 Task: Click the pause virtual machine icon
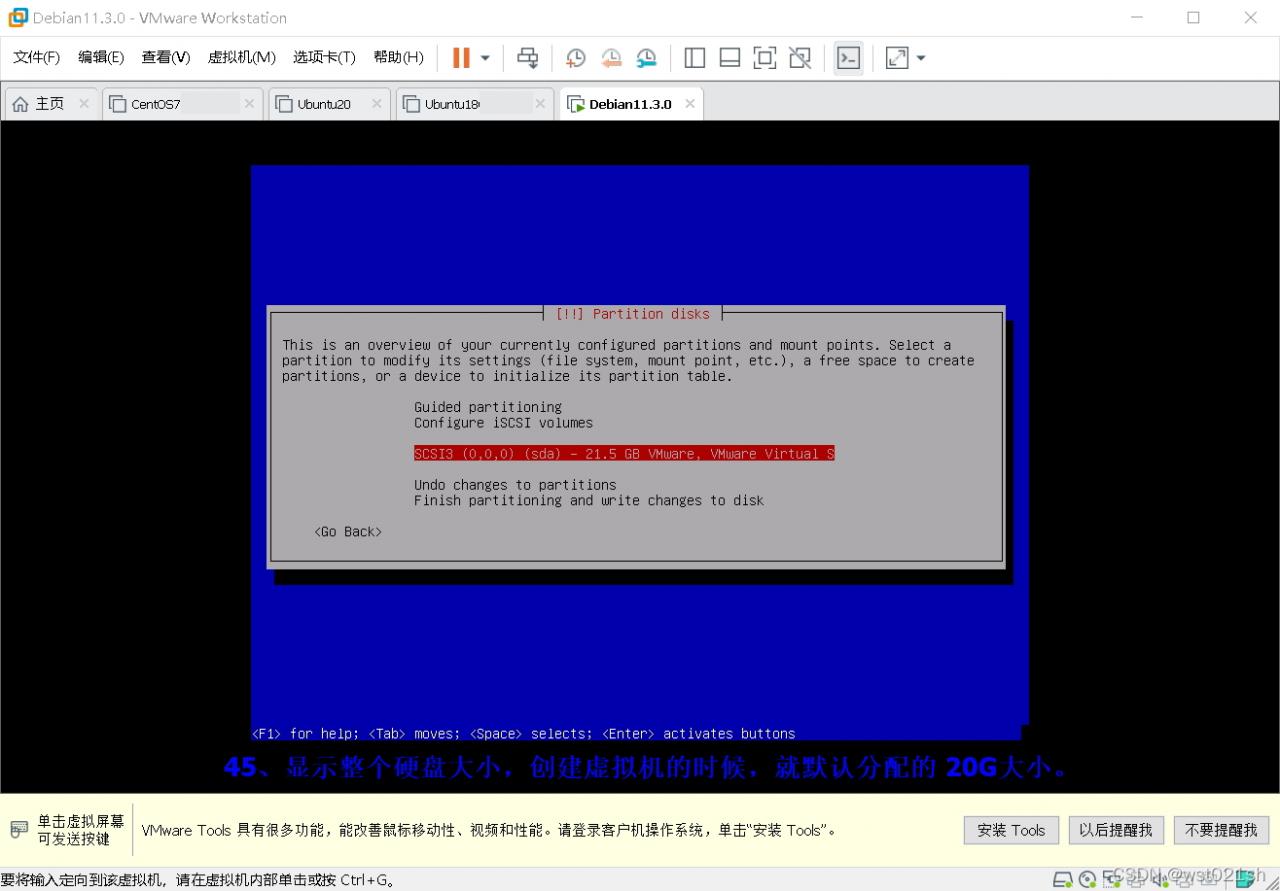pos(461,58)
